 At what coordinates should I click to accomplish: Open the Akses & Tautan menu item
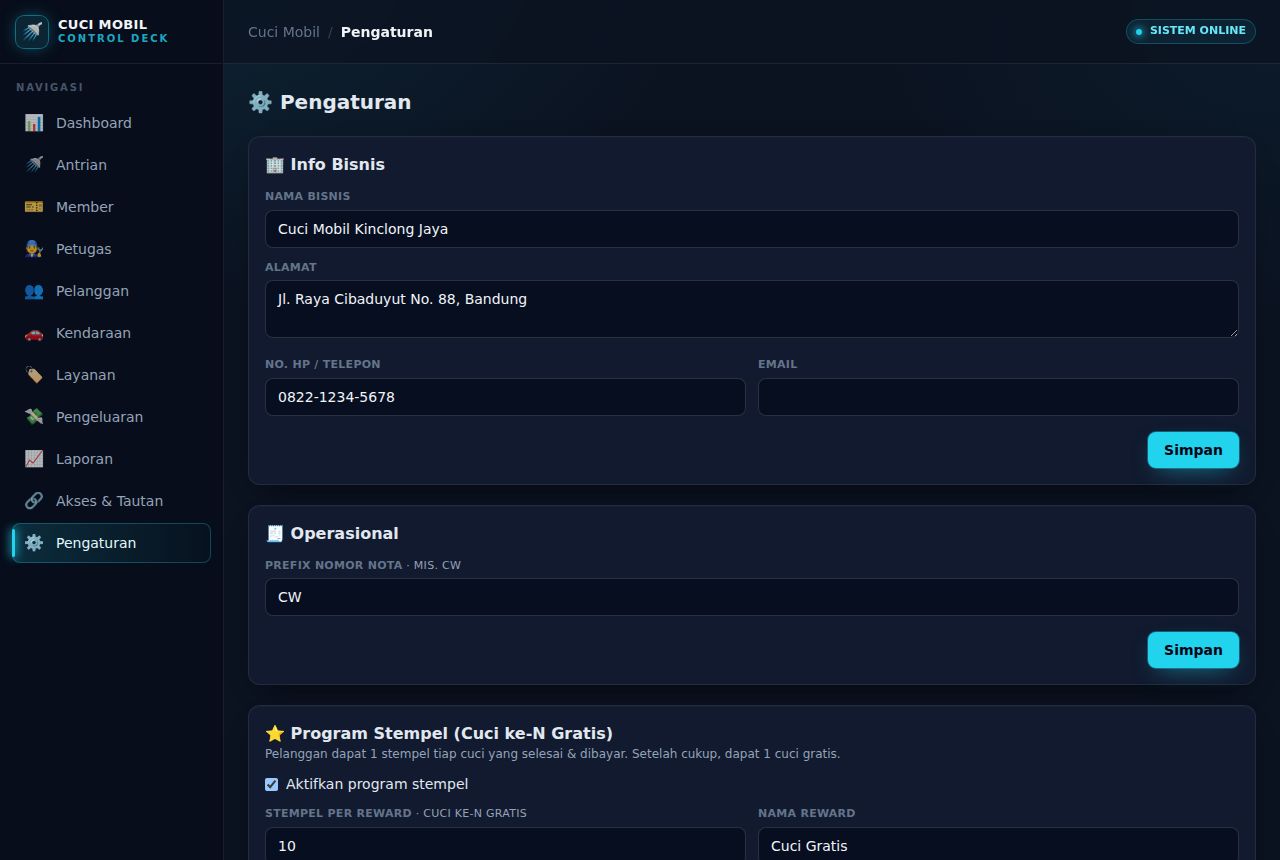pyautogui.click(x=111, y=501)
